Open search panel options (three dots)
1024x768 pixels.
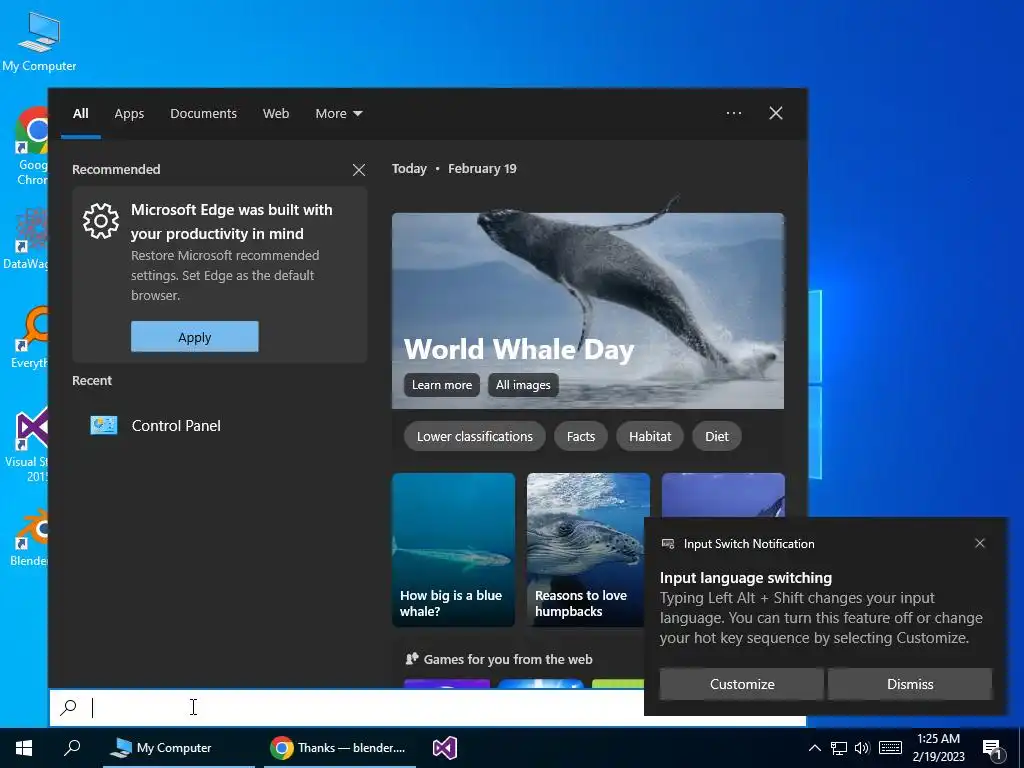pos(733,114)
